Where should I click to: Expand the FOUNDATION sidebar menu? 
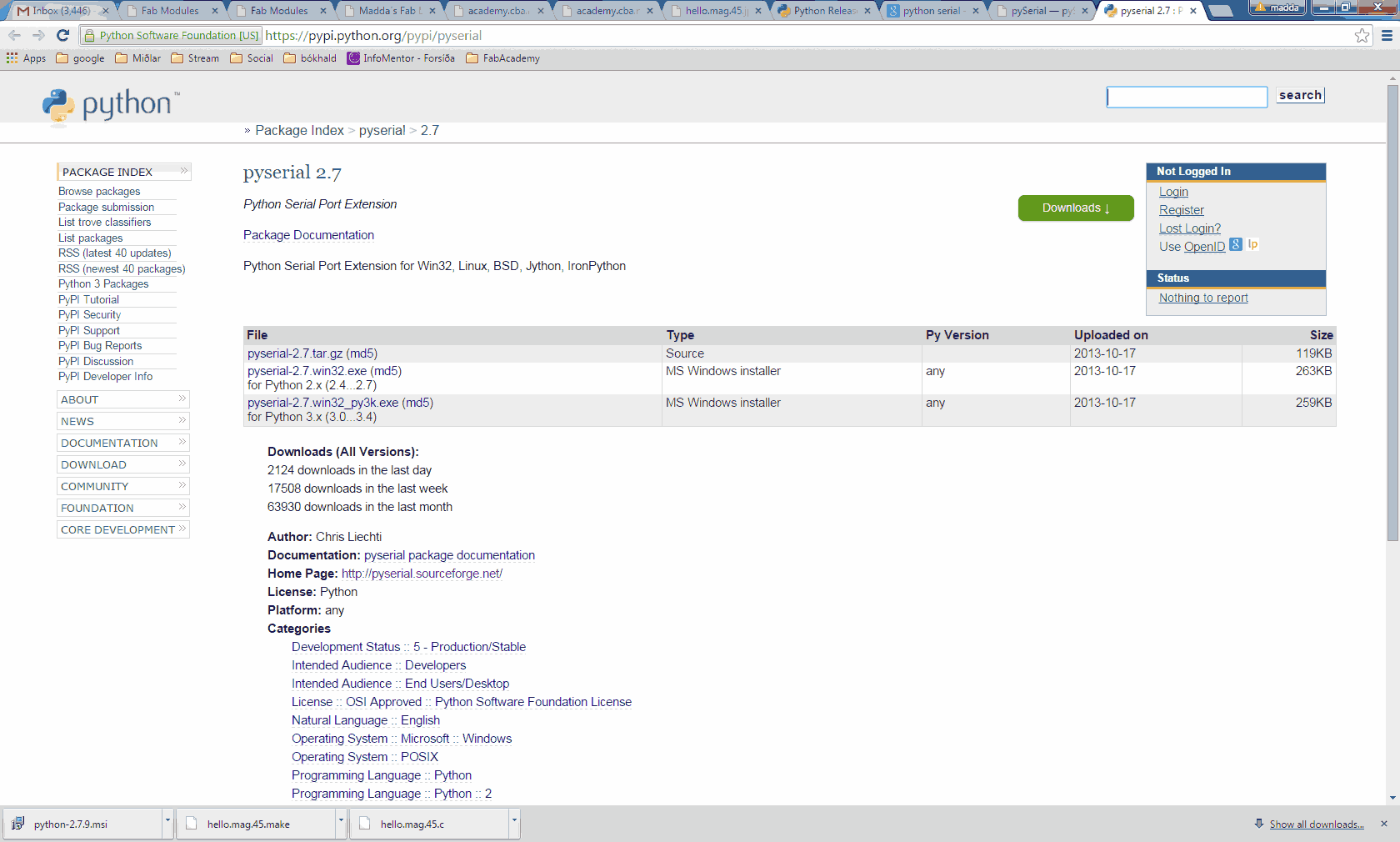coord(123,508)
